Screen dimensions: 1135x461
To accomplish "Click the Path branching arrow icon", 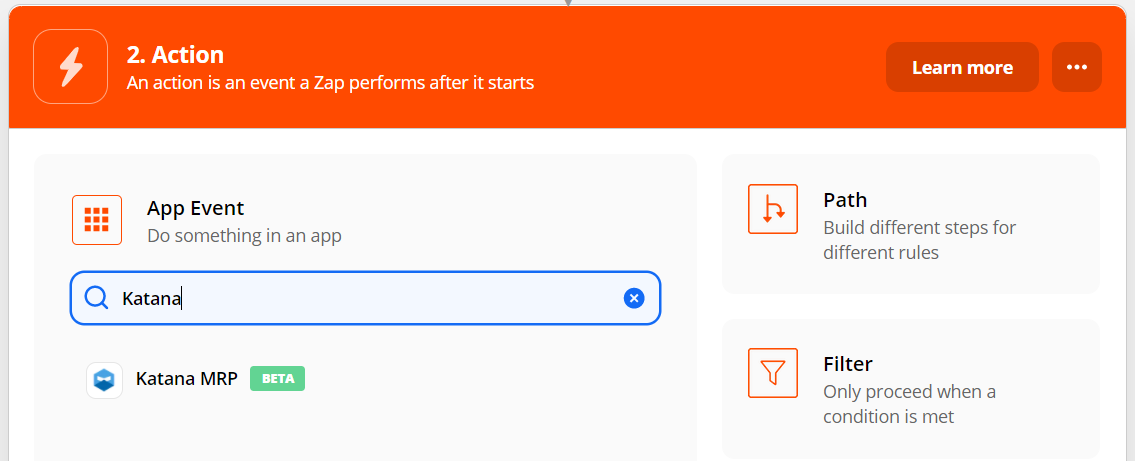I will click(x=773, y=209).
